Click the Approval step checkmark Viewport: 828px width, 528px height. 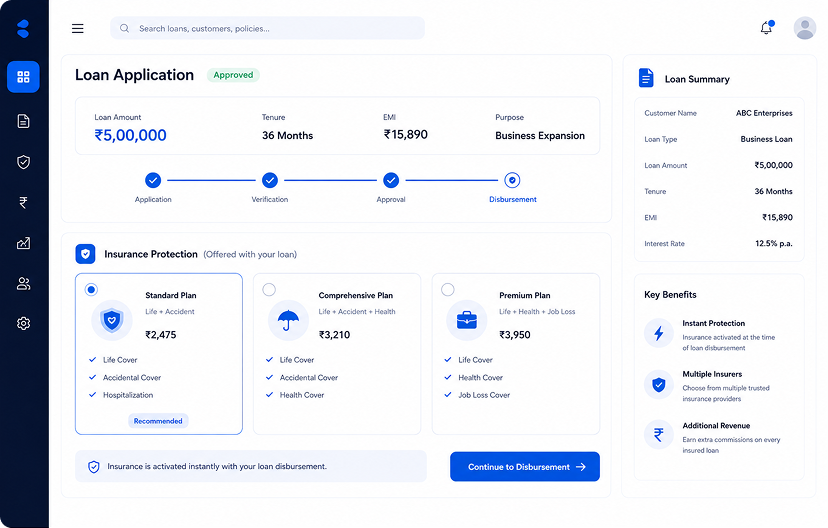(391, 180)
